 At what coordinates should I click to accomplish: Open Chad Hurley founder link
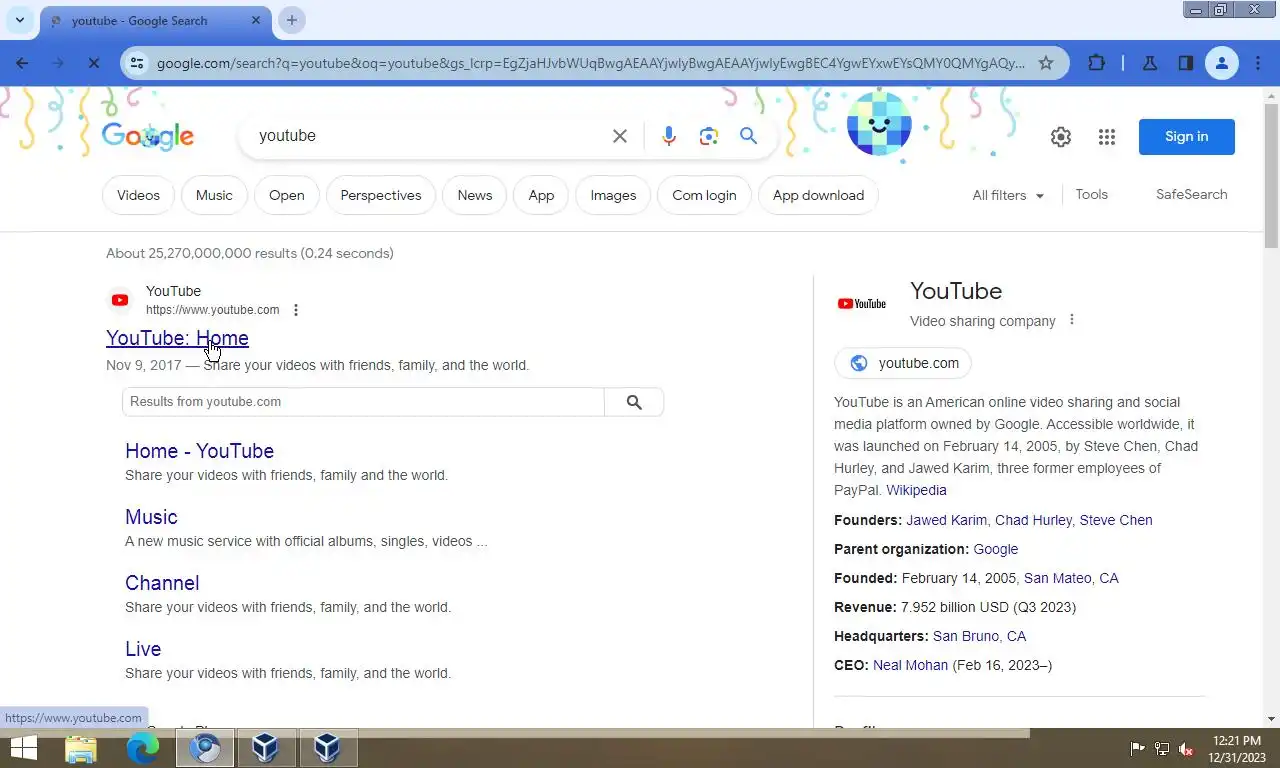[1033, 520]
